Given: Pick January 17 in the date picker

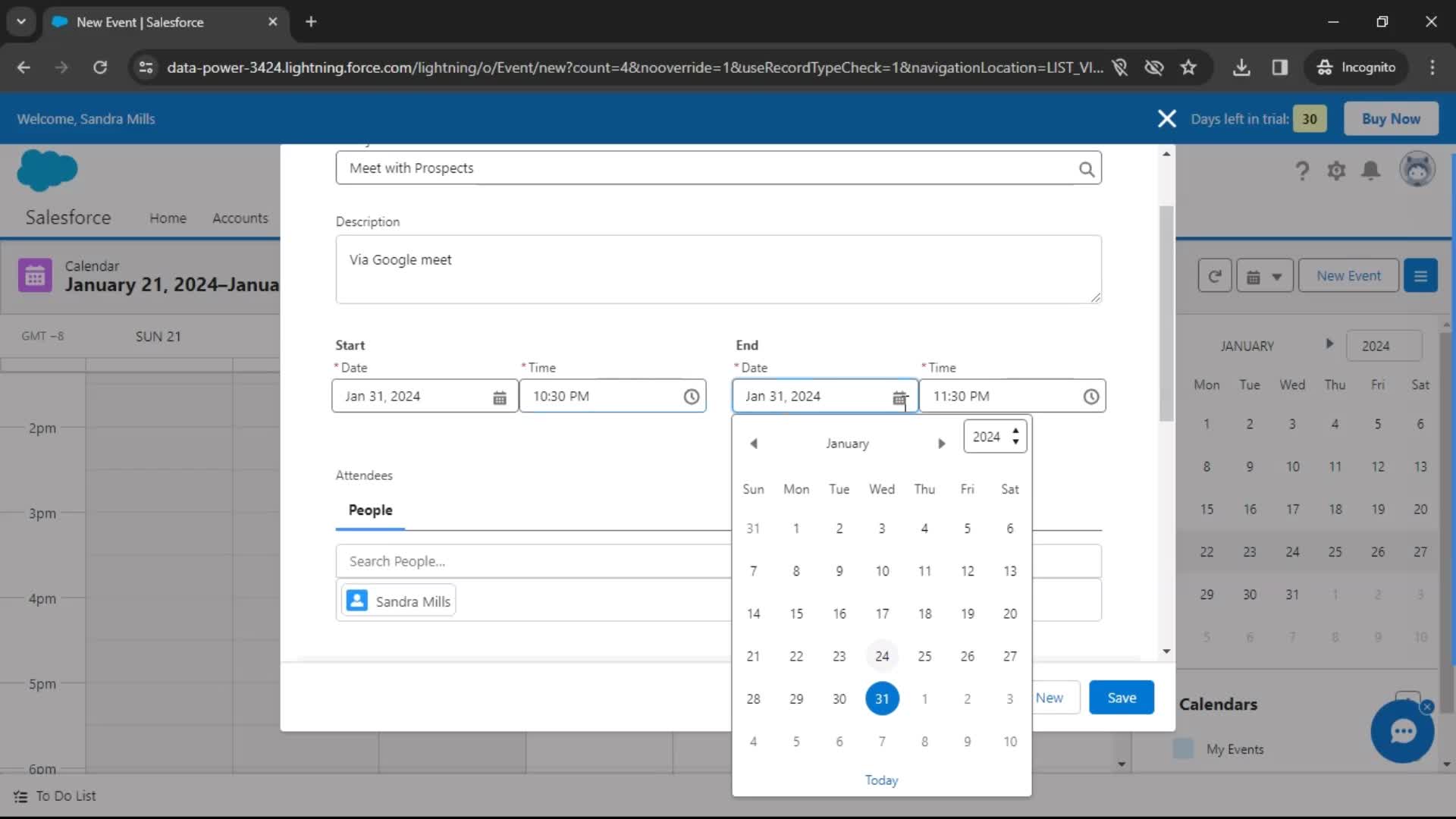Looking at the screenshot, I should 882,613.
